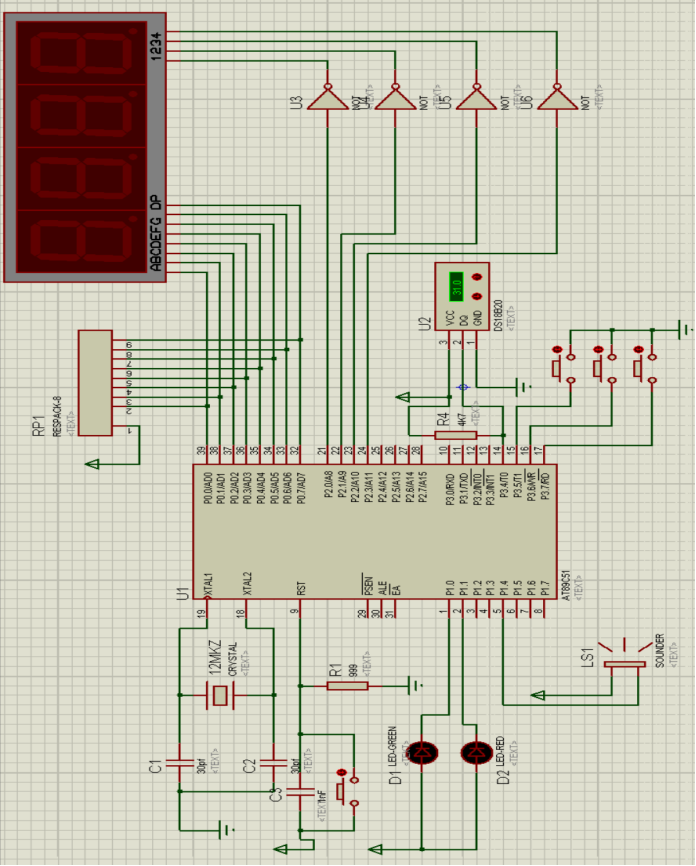
Task: Click the LED-RED label of D2
Action: pos(500,751)
